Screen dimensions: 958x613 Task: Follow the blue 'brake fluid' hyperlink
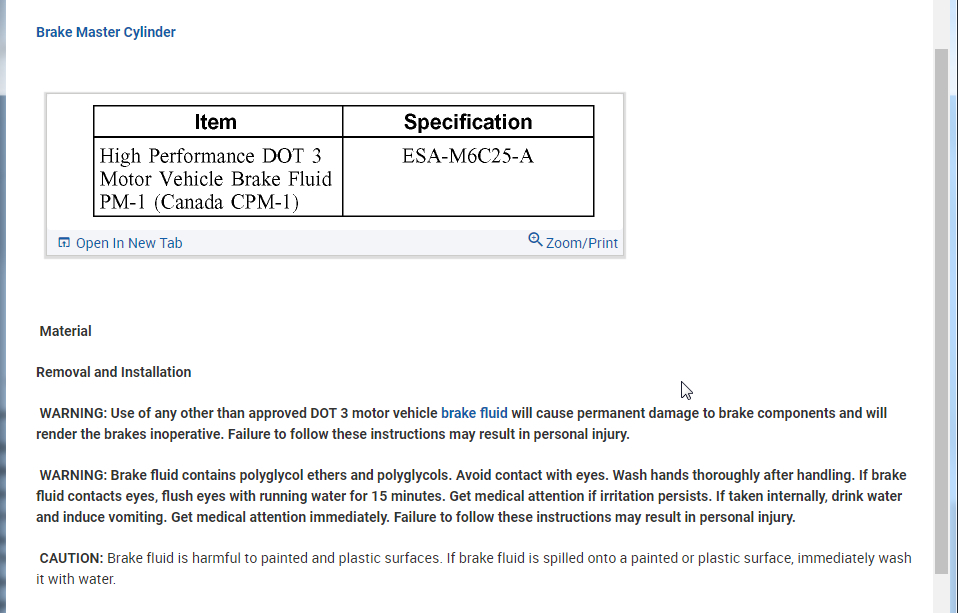tap(474, 413)
